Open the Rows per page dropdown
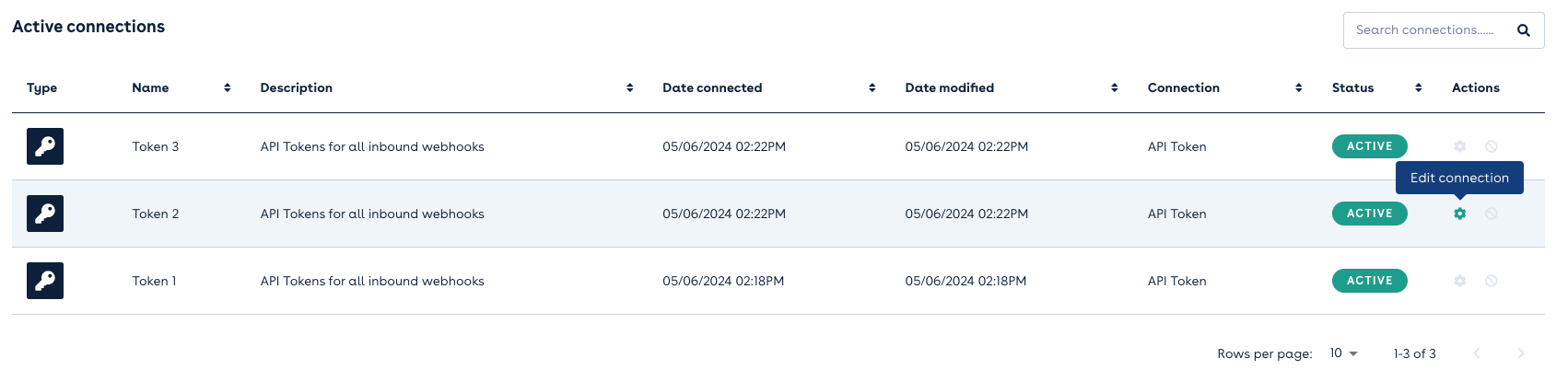Screen dimensions: 1568x370 [x=1344, y=353]
